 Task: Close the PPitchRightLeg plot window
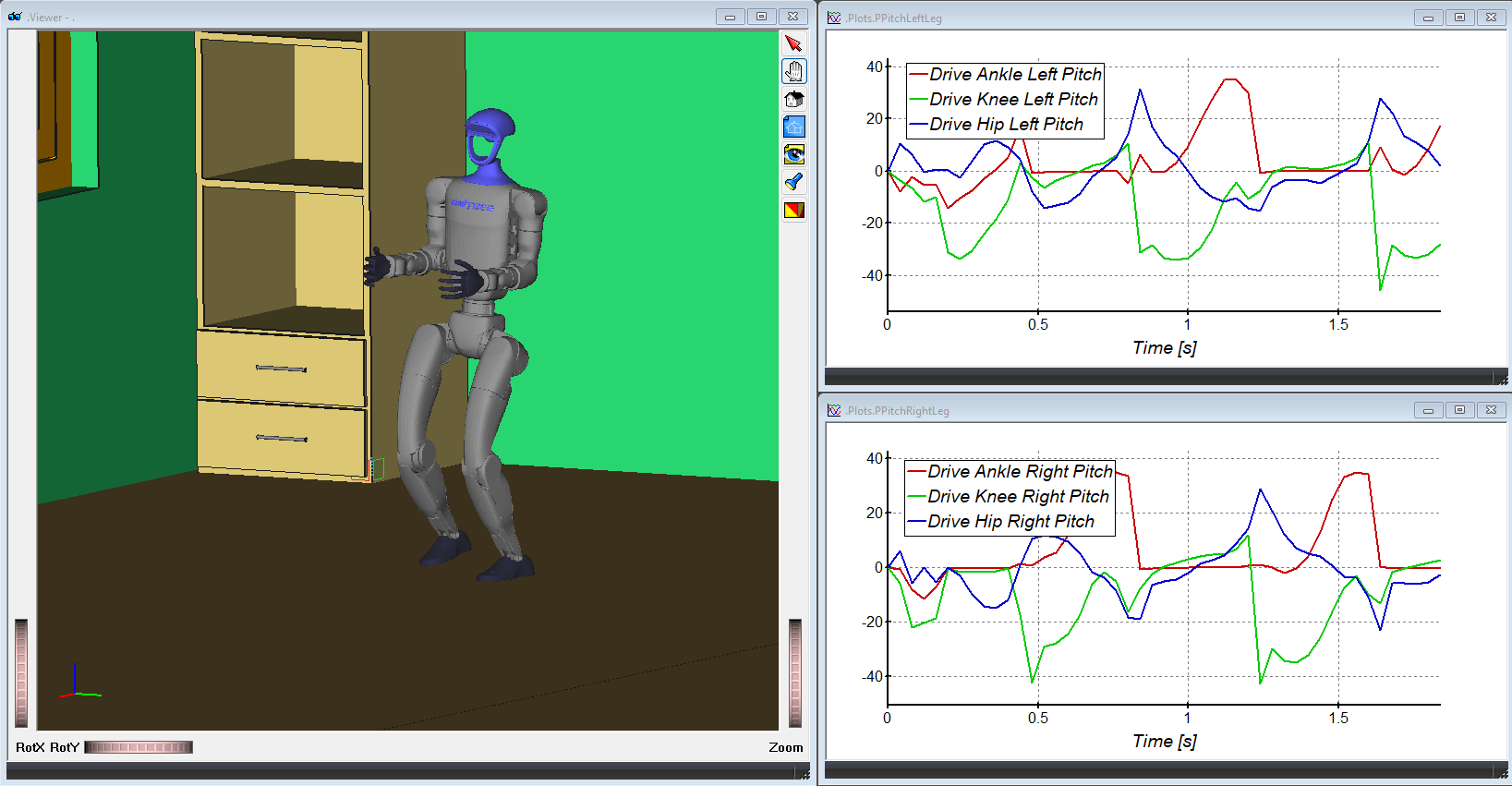(x=1491, y=410)
